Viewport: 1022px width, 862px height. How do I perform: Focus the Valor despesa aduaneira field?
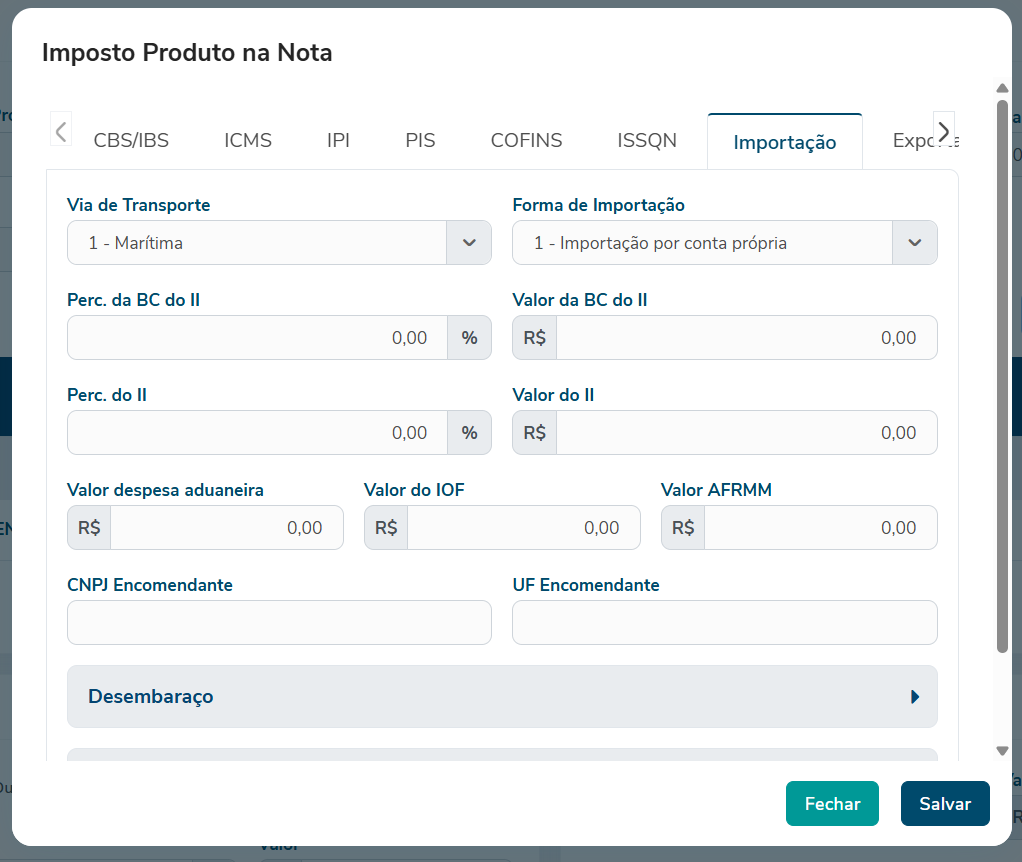coord(227,528)
